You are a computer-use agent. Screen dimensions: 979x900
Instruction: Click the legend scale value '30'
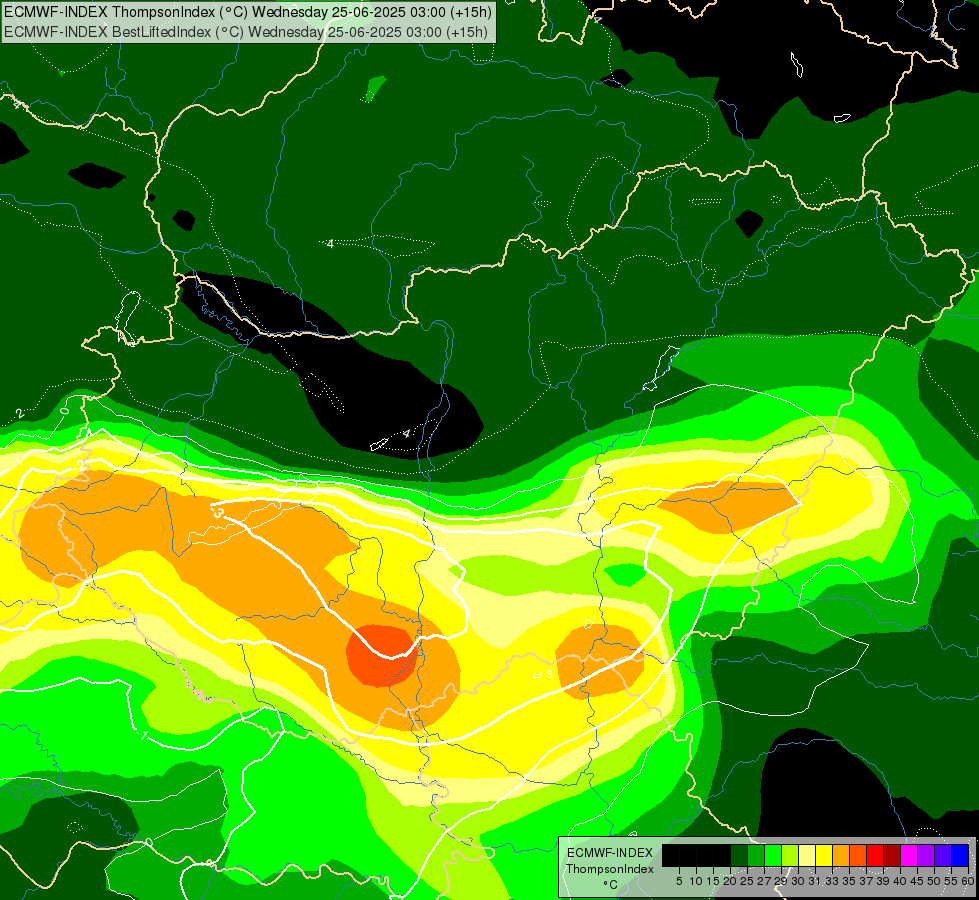pyautogui.click(x=799, y=881)
